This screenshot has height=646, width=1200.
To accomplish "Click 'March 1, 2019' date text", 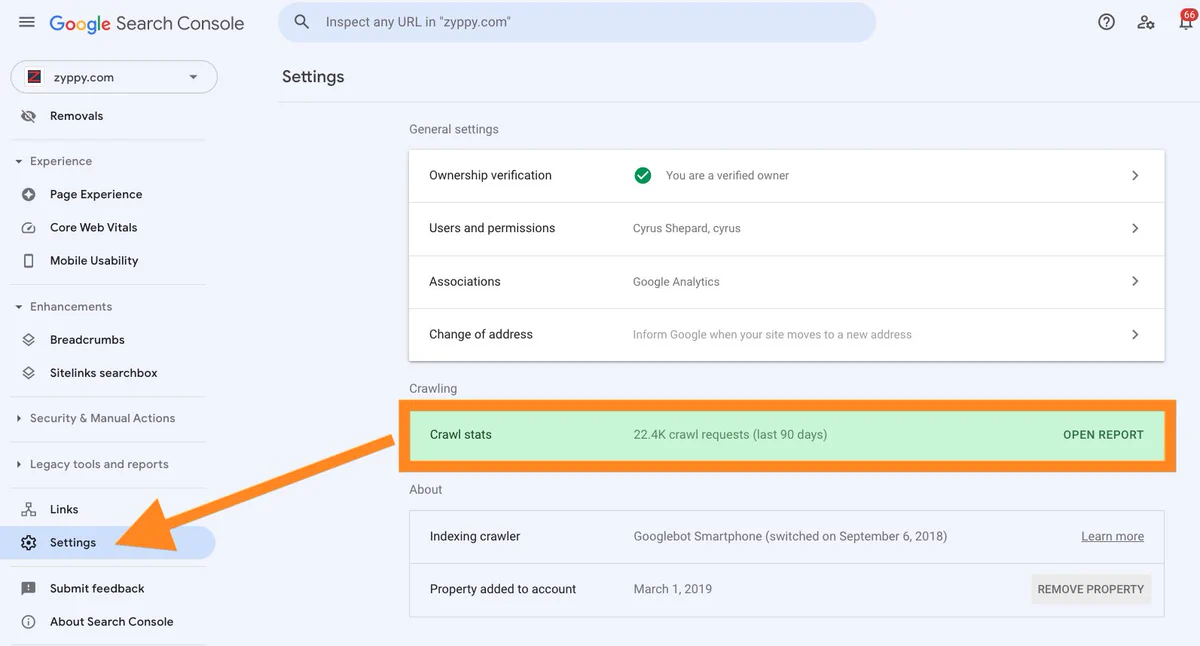I will pyautogui.click(x=673, y=589).
